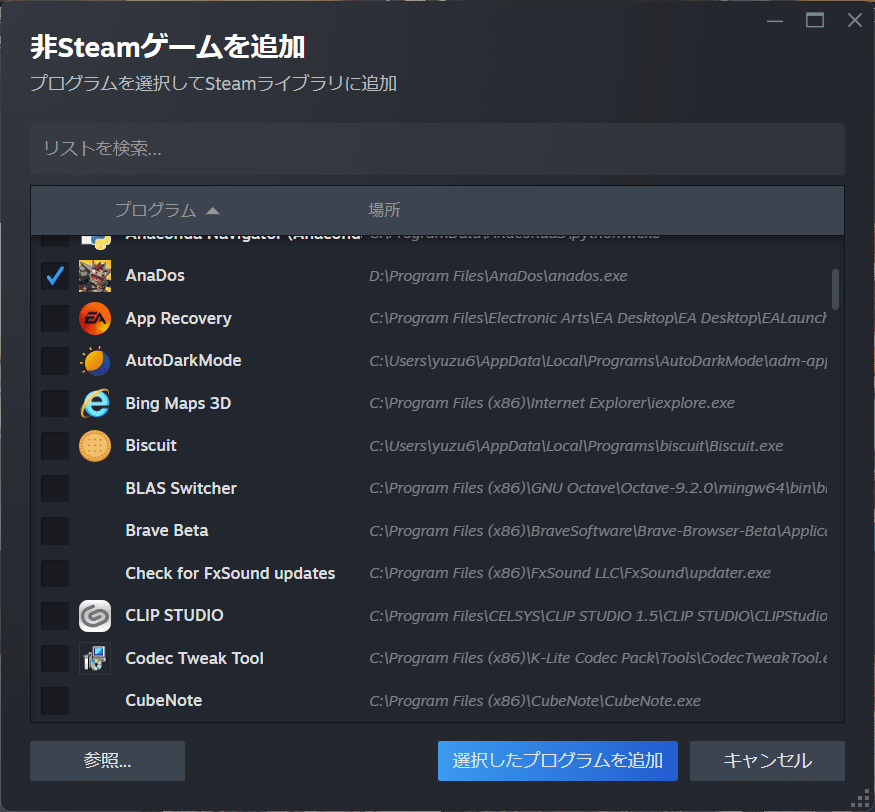Viewport: 875px width, 812px height.
Task: Click the K-Lite Codec Pack path text
Action: [x=598, y=659]
